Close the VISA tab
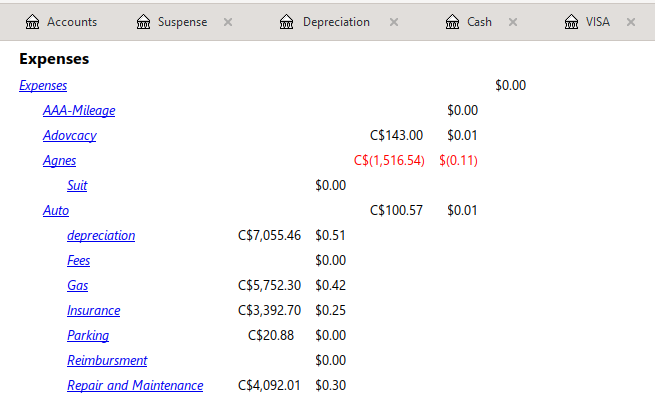655x399 pixels. tap(631, 22)
